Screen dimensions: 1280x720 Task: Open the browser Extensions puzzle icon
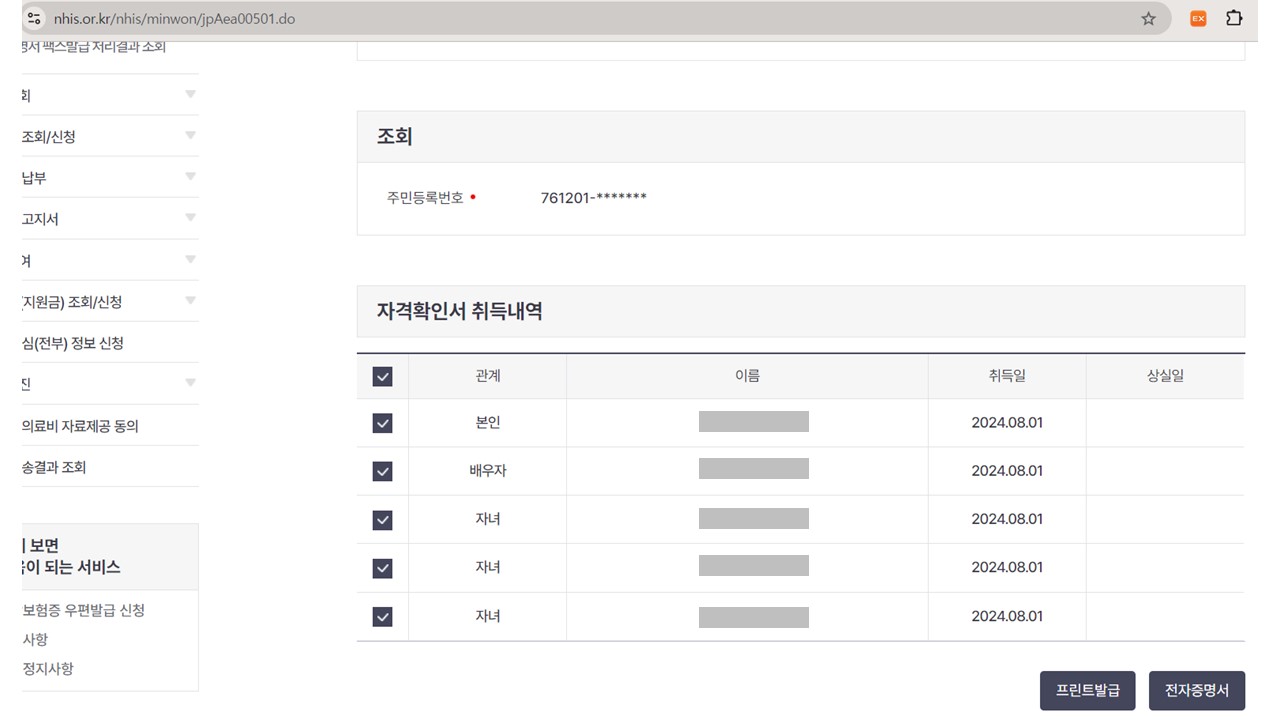(x=1234, y=18)
